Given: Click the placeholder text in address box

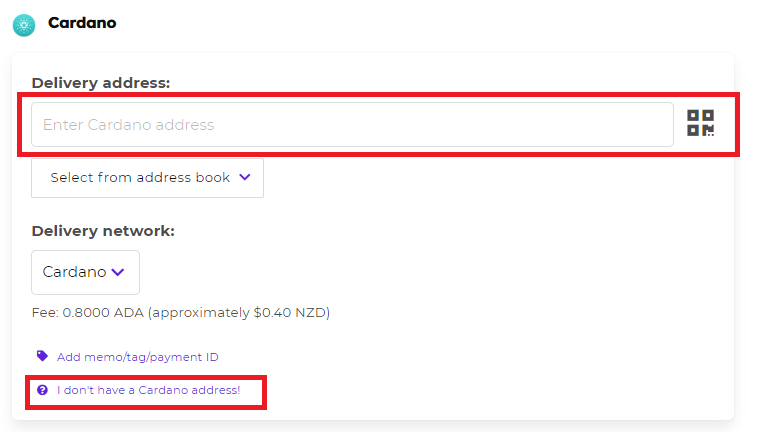Looking at the screenshot, I should [128, 125].
